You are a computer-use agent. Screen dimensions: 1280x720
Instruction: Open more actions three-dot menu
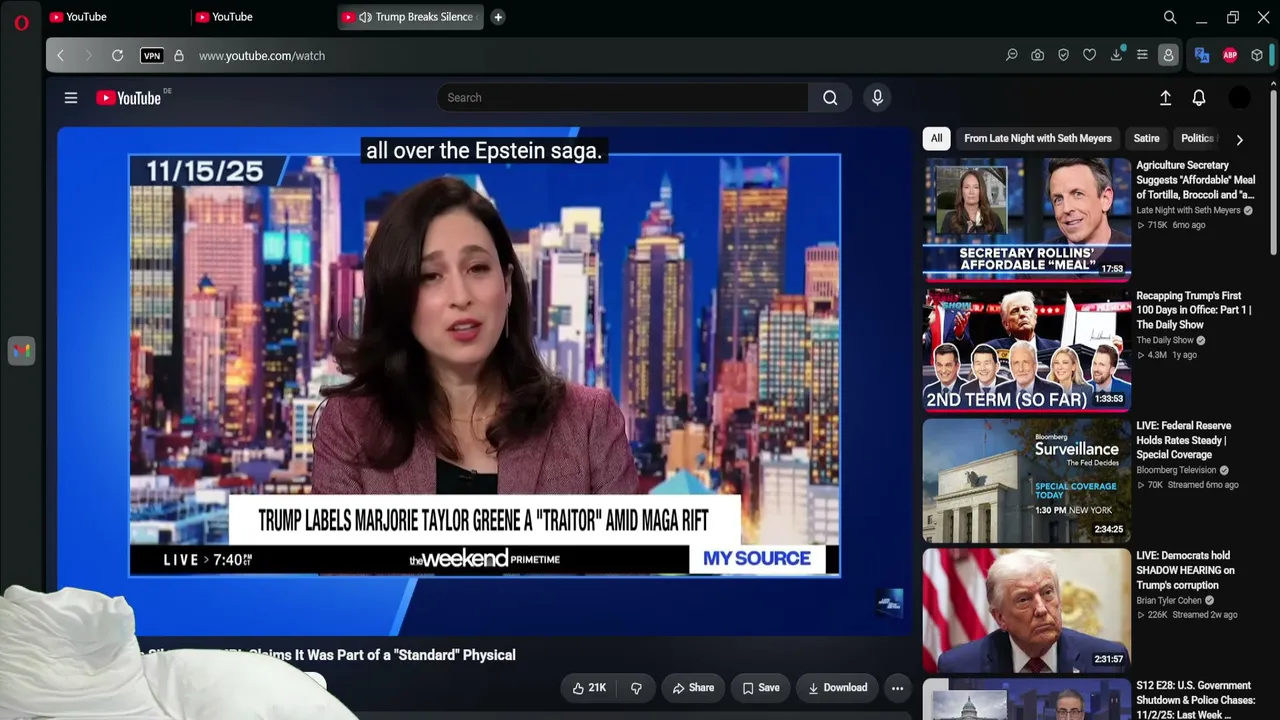[x=897, y=688]
